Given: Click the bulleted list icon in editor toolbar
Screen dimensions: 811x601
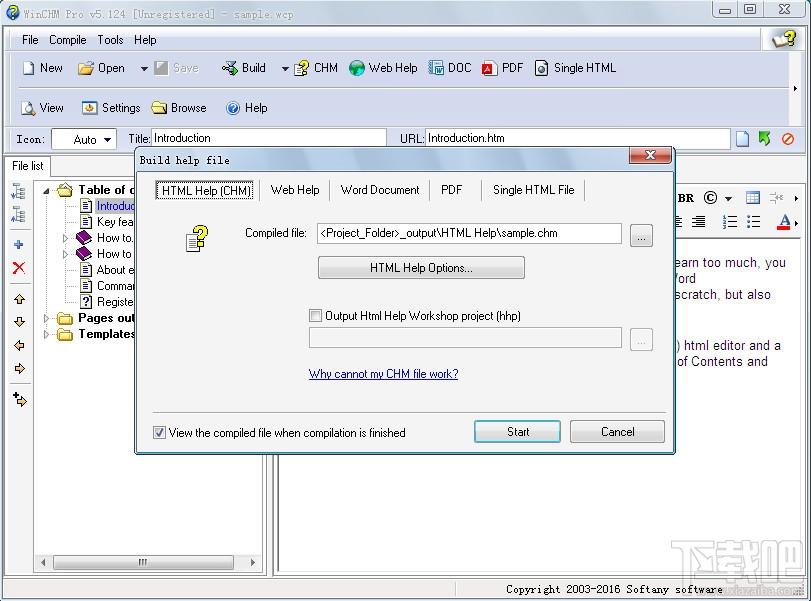Looking at the screenshot, I should tap(754, 222).
